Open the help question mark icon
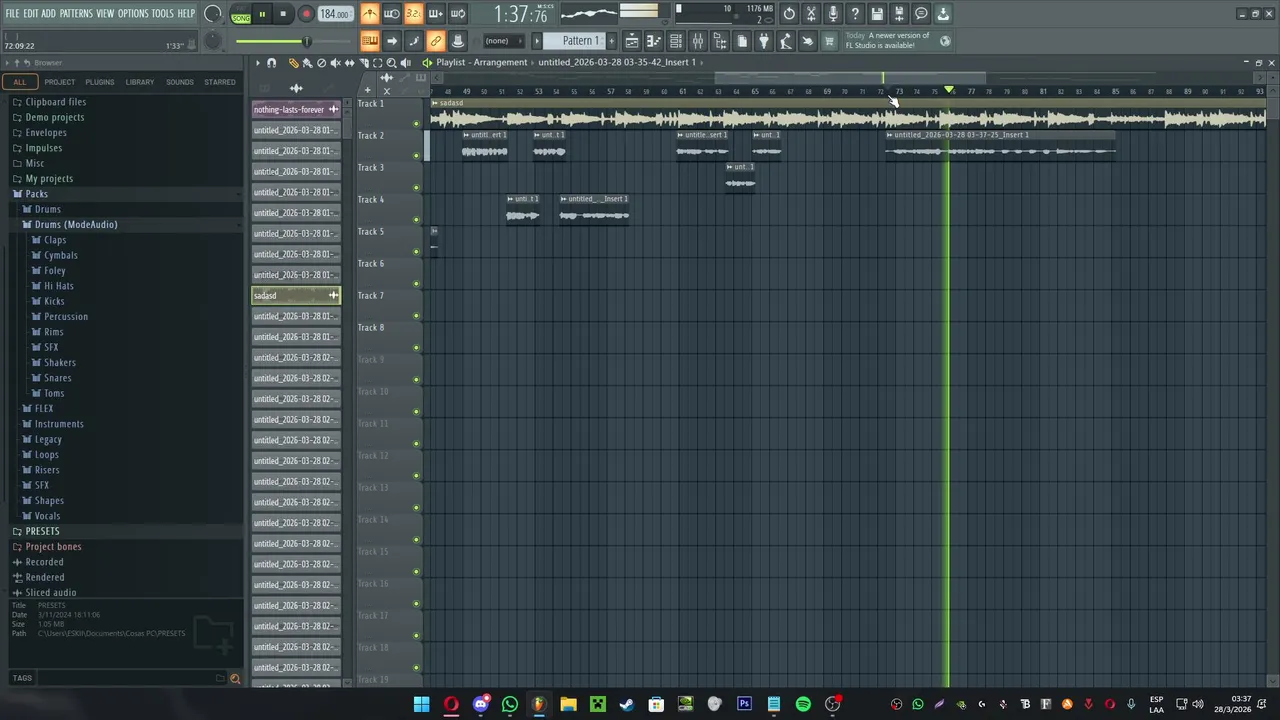Screen dimensions: 1280x720 coord(855,14)
